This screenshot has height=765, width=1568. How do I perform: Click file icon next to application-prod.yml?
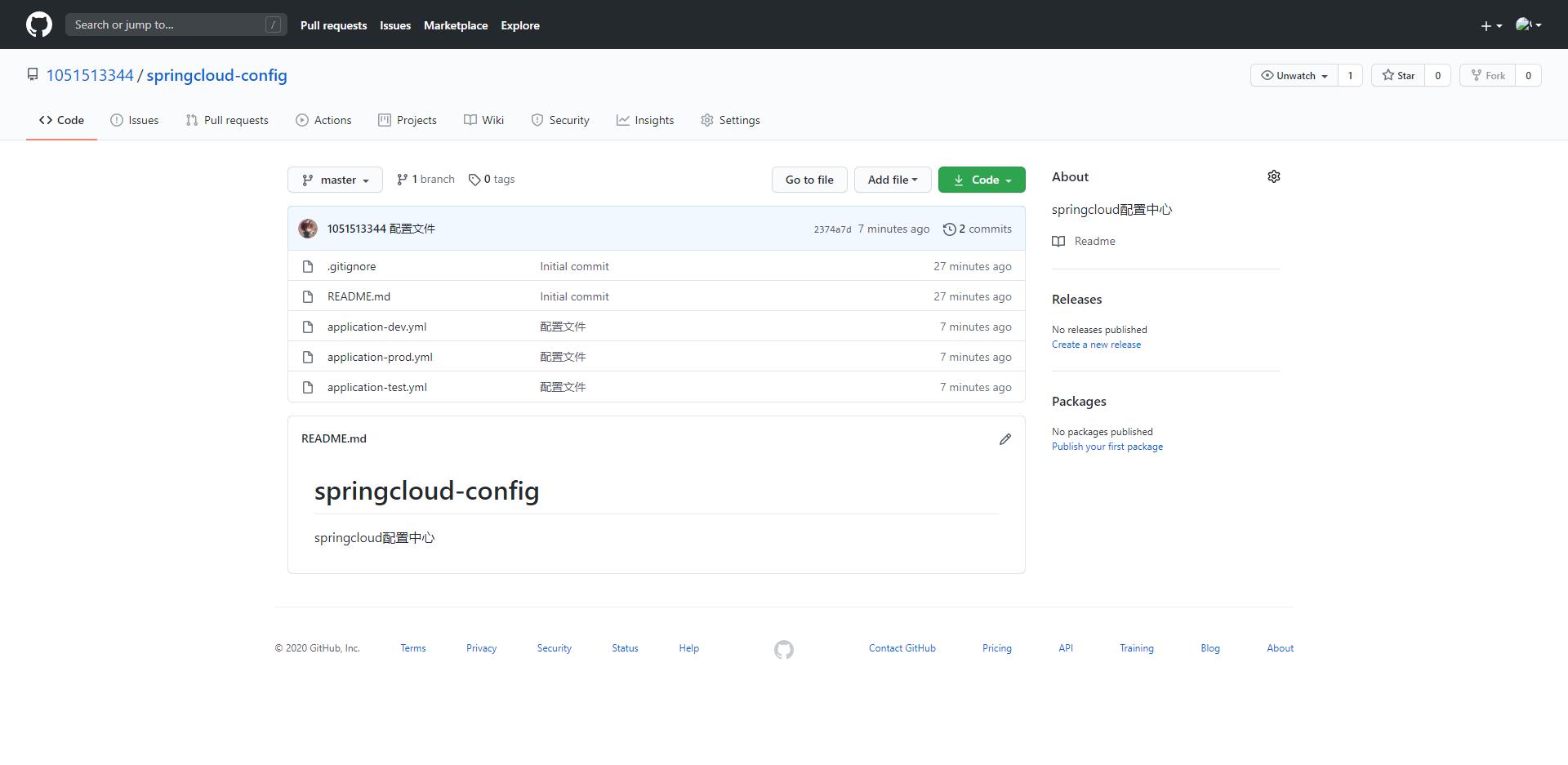pos(308,357)
